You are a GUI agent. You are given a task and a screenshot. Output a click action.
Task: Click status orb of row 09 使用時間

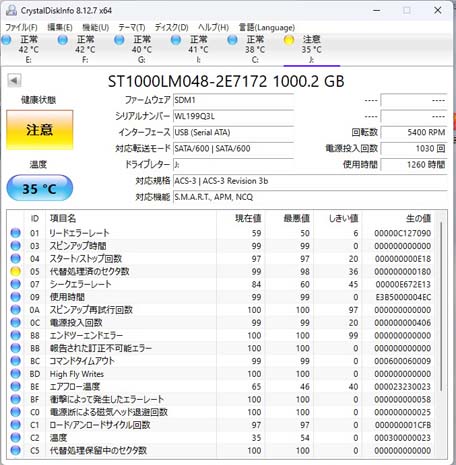[15, 297]
